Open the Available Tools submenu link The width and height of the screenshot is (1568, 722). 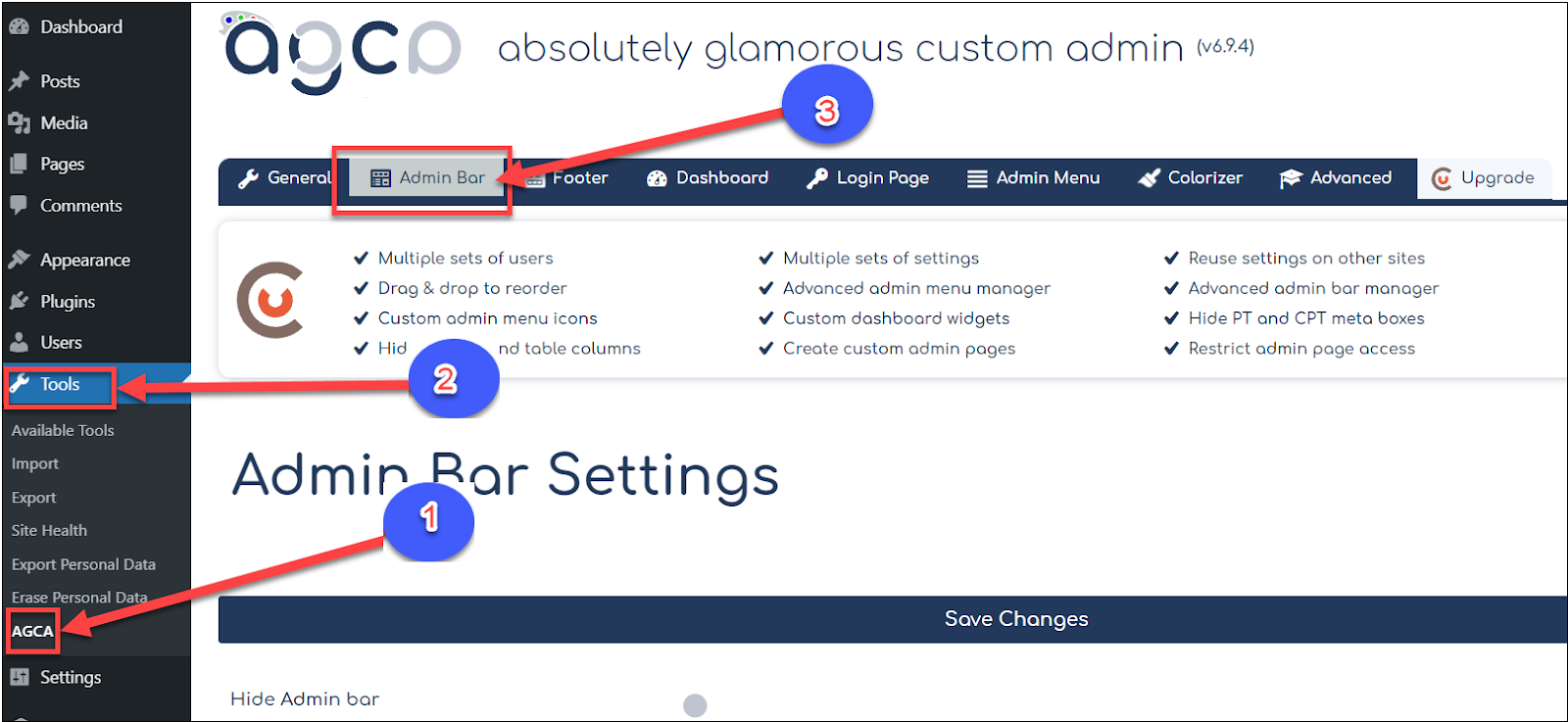click(63, 430)
